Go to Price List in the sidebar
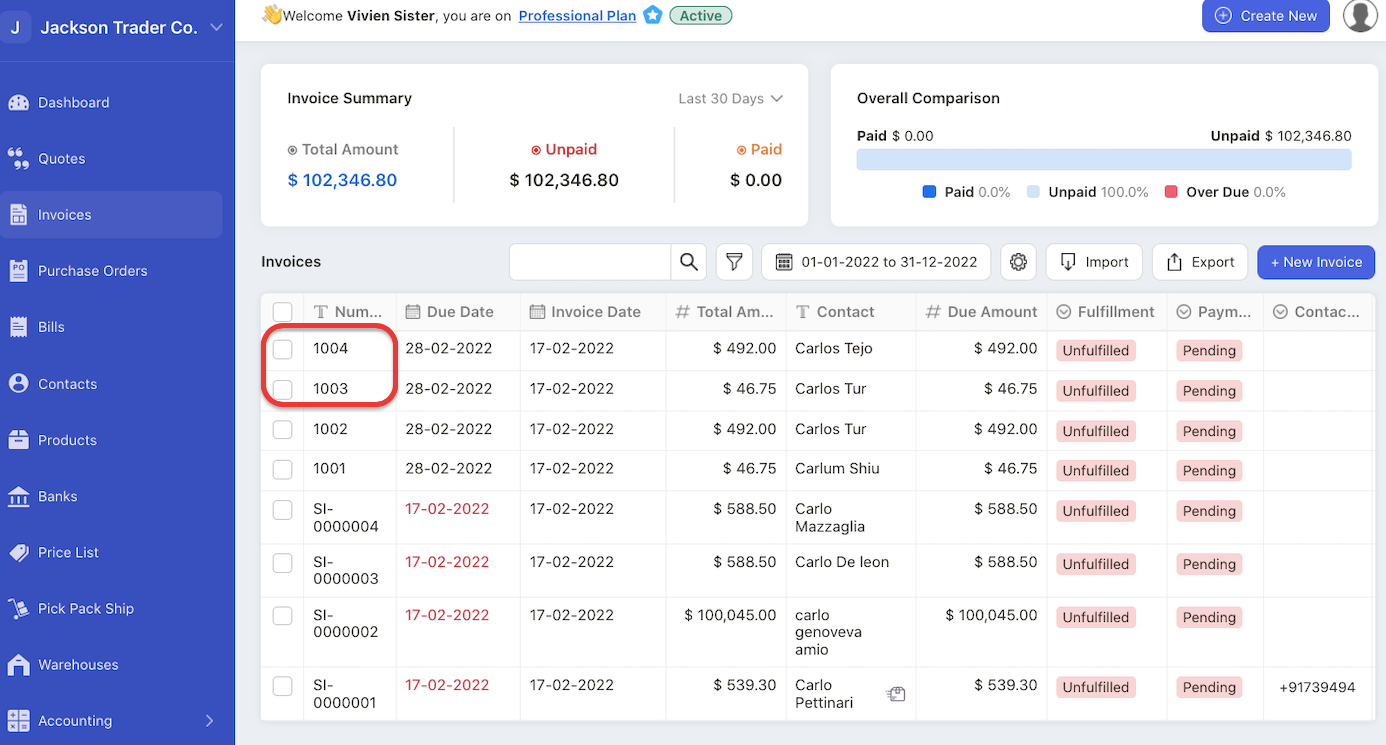 68,552
